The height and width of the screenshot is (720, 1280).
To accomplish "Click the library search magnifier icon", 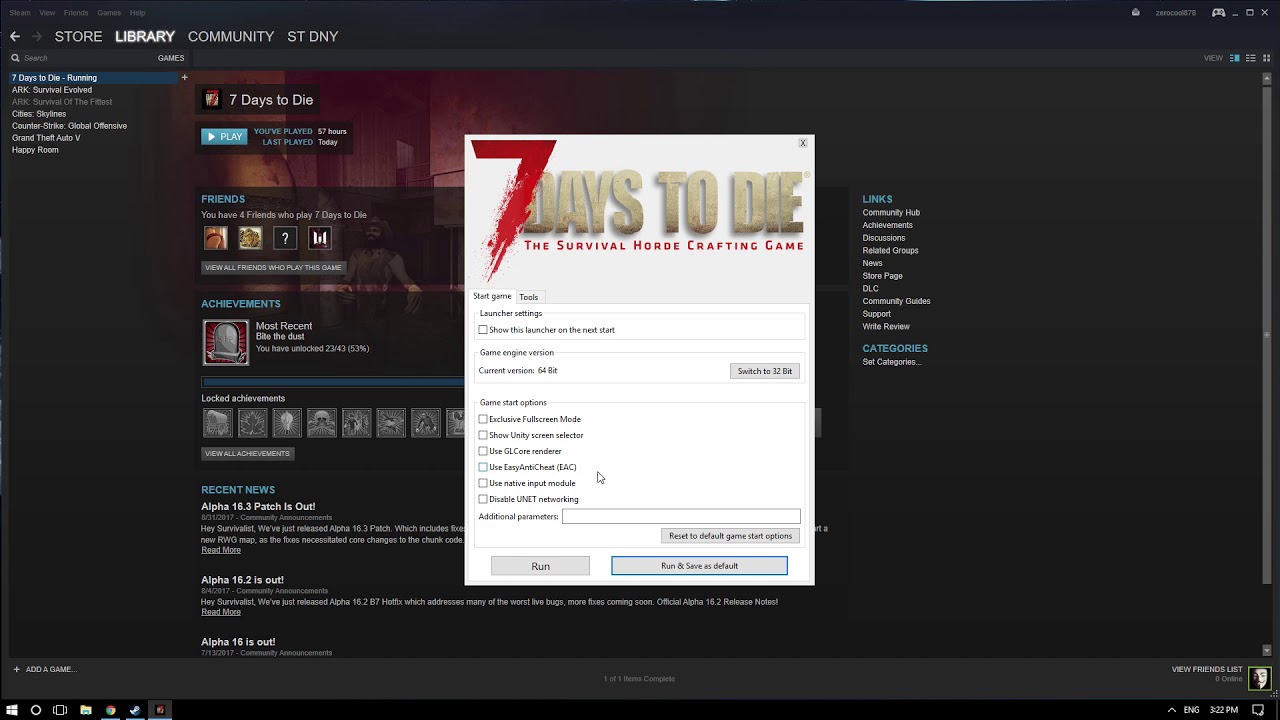I will click(15, 58).
